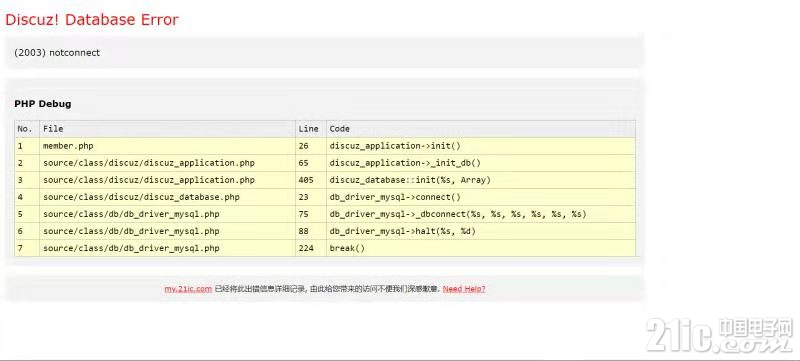The height and width of the screenshot is (361, 800).
Task: Open the my.21ic.com link
Action: pos(188,289)
